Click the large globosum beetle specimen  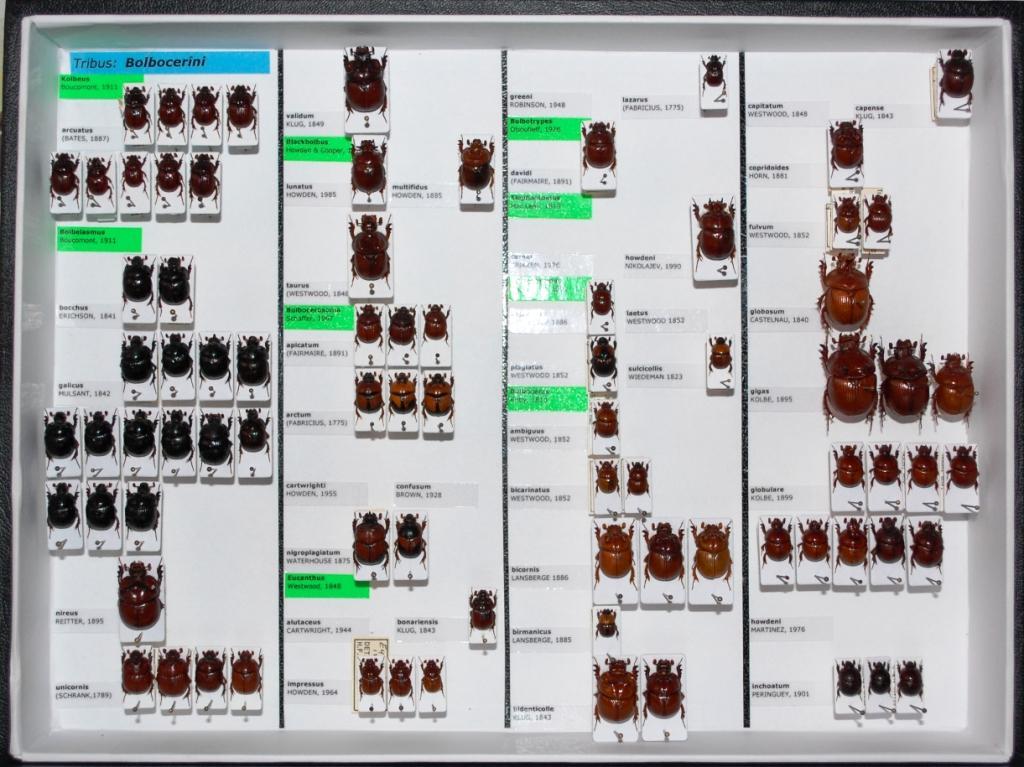coord(846,294)
